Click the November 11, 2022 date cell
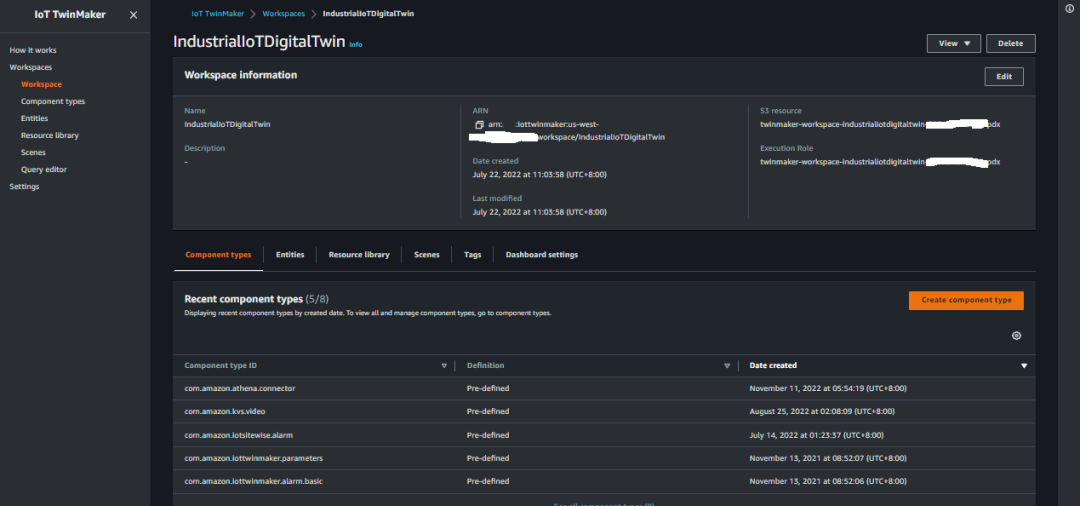 [x=828, y=388]
